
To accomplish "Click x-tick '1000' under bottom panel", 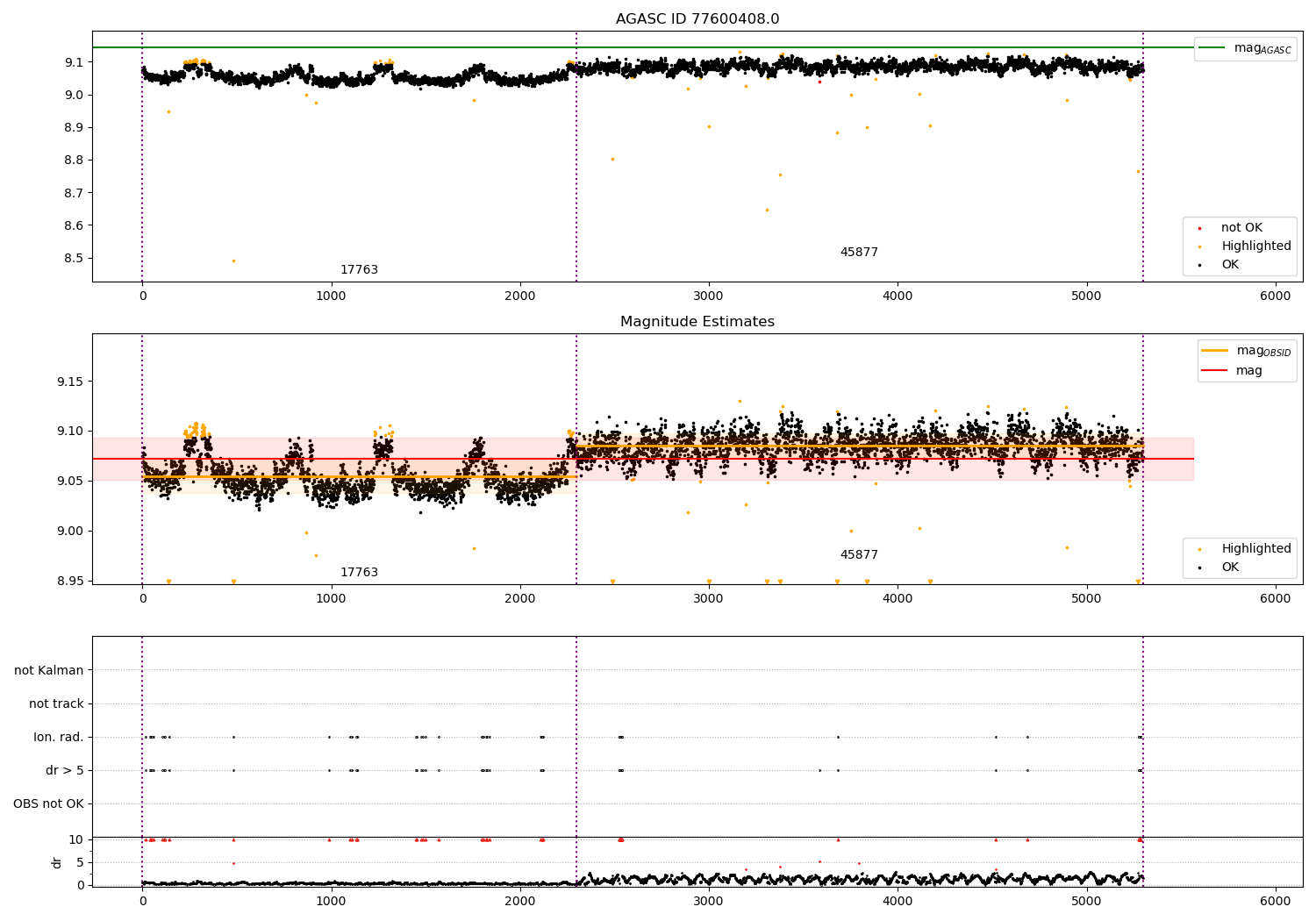I will coord(331,902).
